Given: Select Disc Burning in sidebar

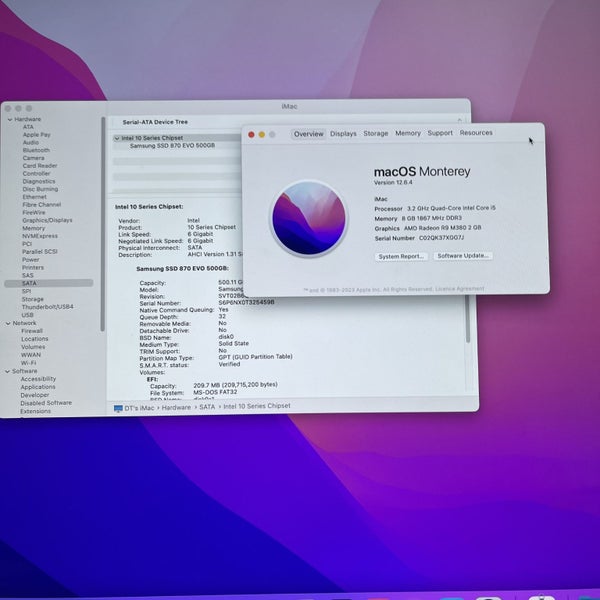Looking at the screenshot, I should point(40,189).
